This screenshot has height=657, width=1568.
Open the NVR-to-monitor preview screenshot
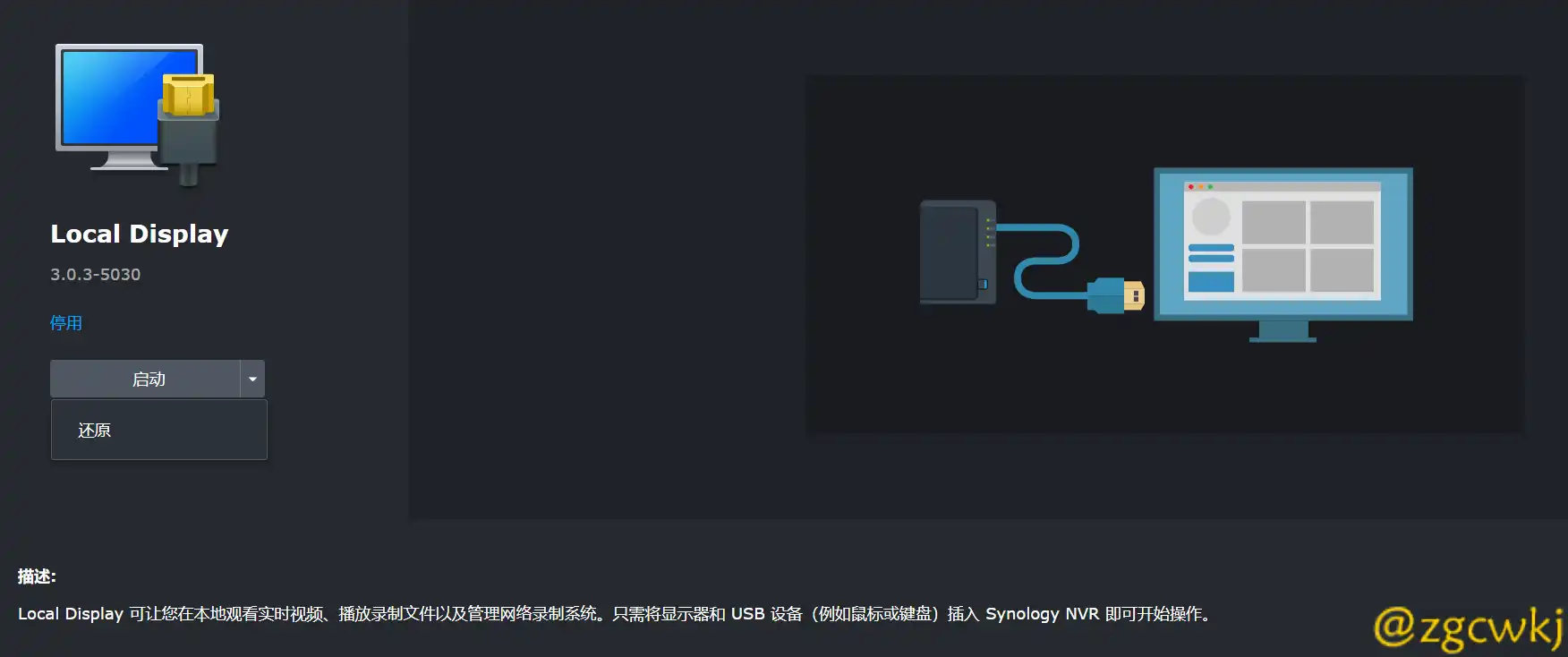[1164, 255]
